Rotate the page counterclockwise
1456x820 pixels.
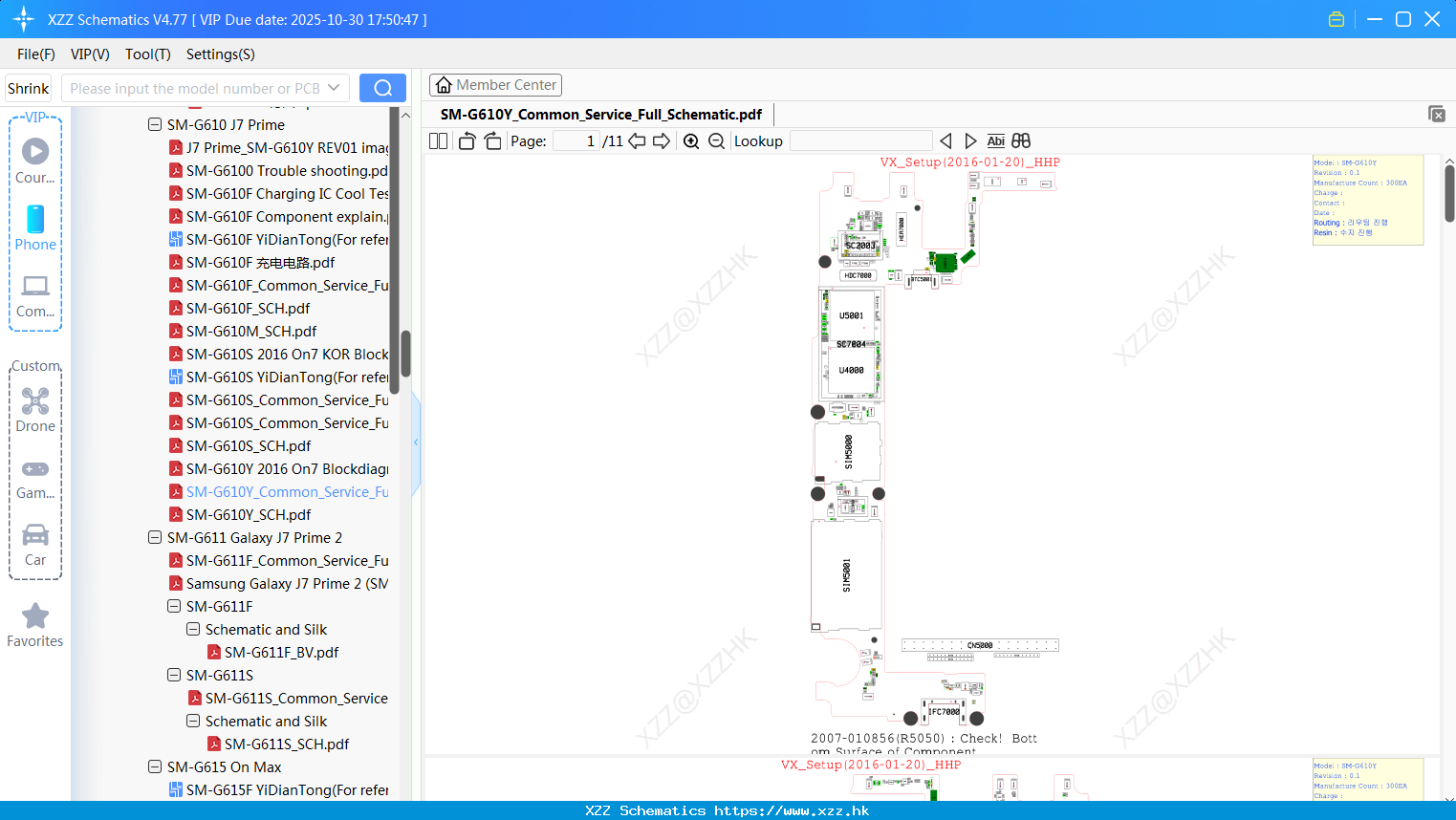(x=467, y=141)
